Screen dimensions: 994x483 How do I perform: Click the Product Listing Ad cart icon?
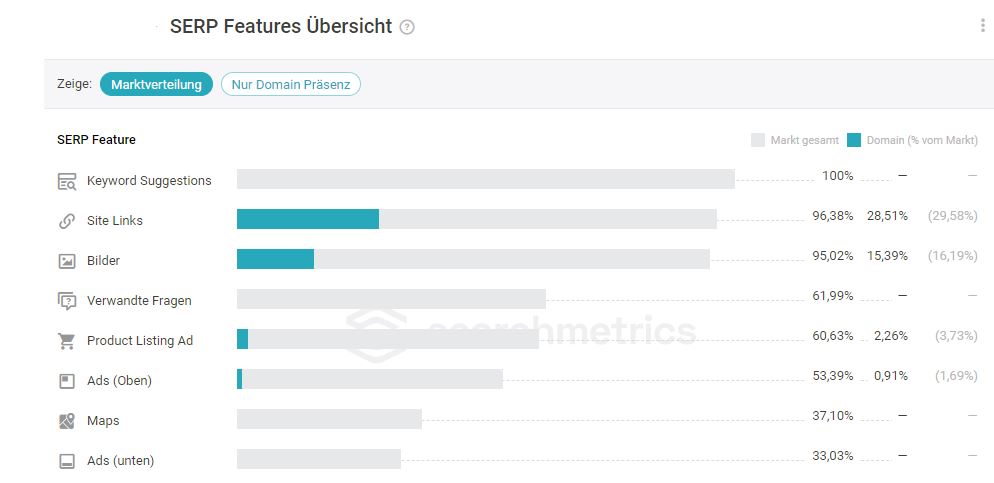pyautogui.click(x=67, y=341)
